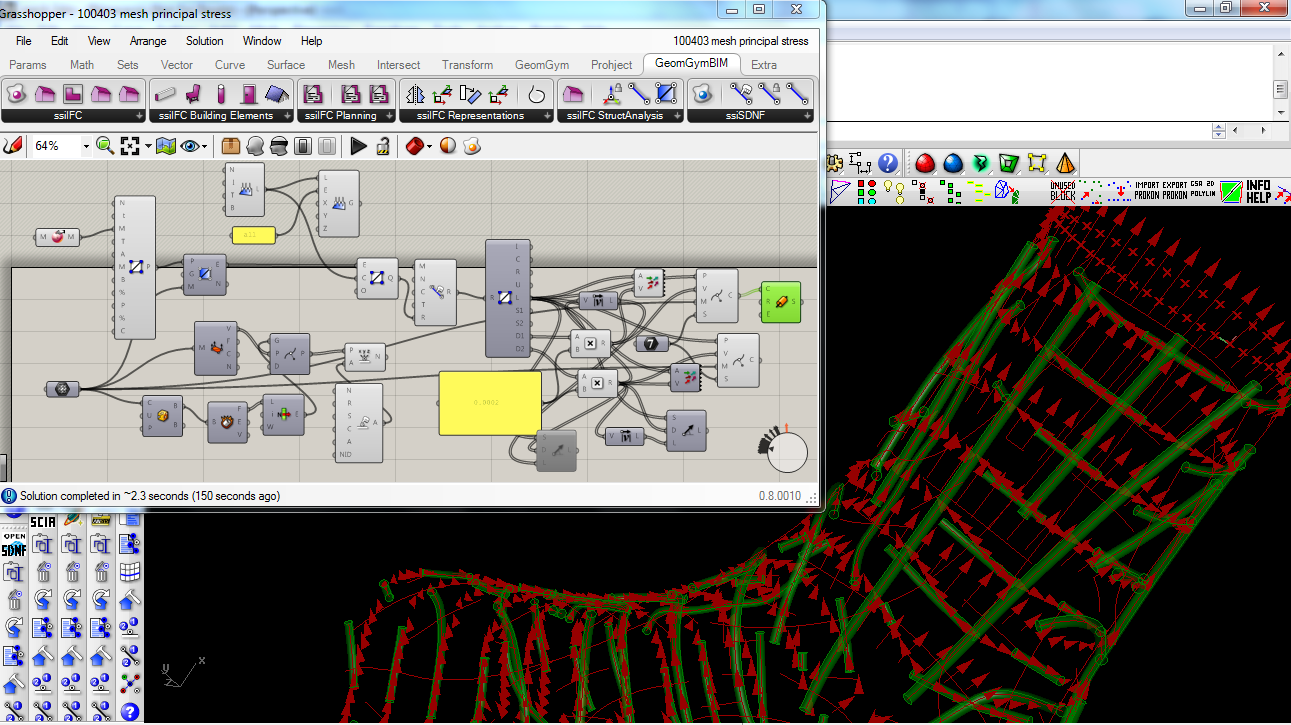The image size is (1291, 725).
Task: Click the blue sphere icon in Rhino toolbar
Action: [953, 162]
